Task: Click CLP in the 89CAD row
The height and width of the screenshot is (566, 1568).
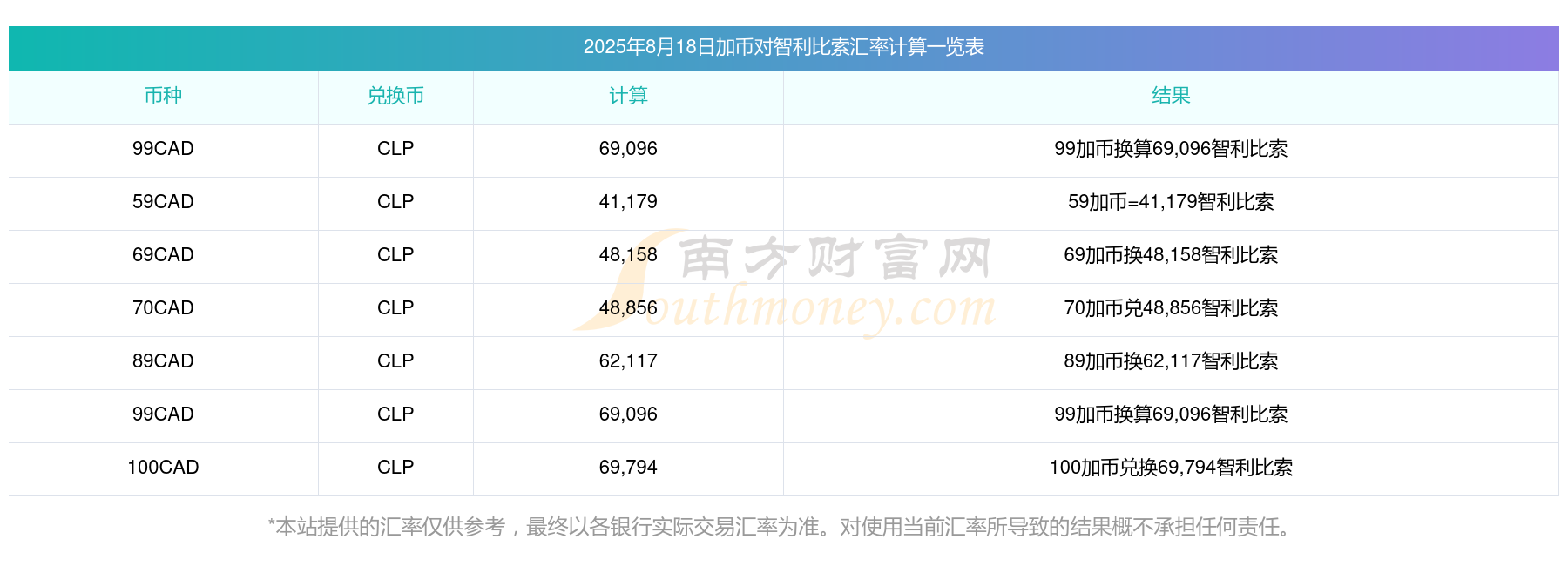Action: [395, 361]
